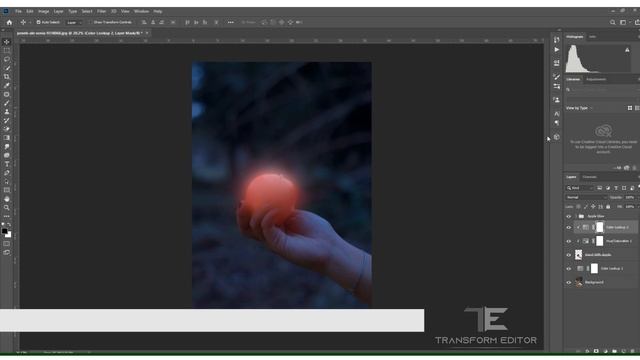
Task: Close the open document tab
Action: 147,33
